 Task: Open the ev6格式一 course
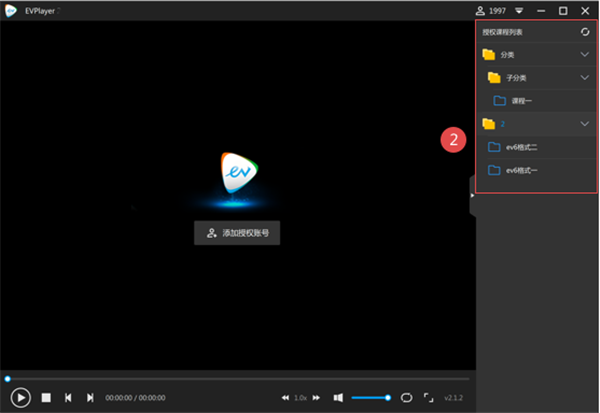tap(536, 170)
